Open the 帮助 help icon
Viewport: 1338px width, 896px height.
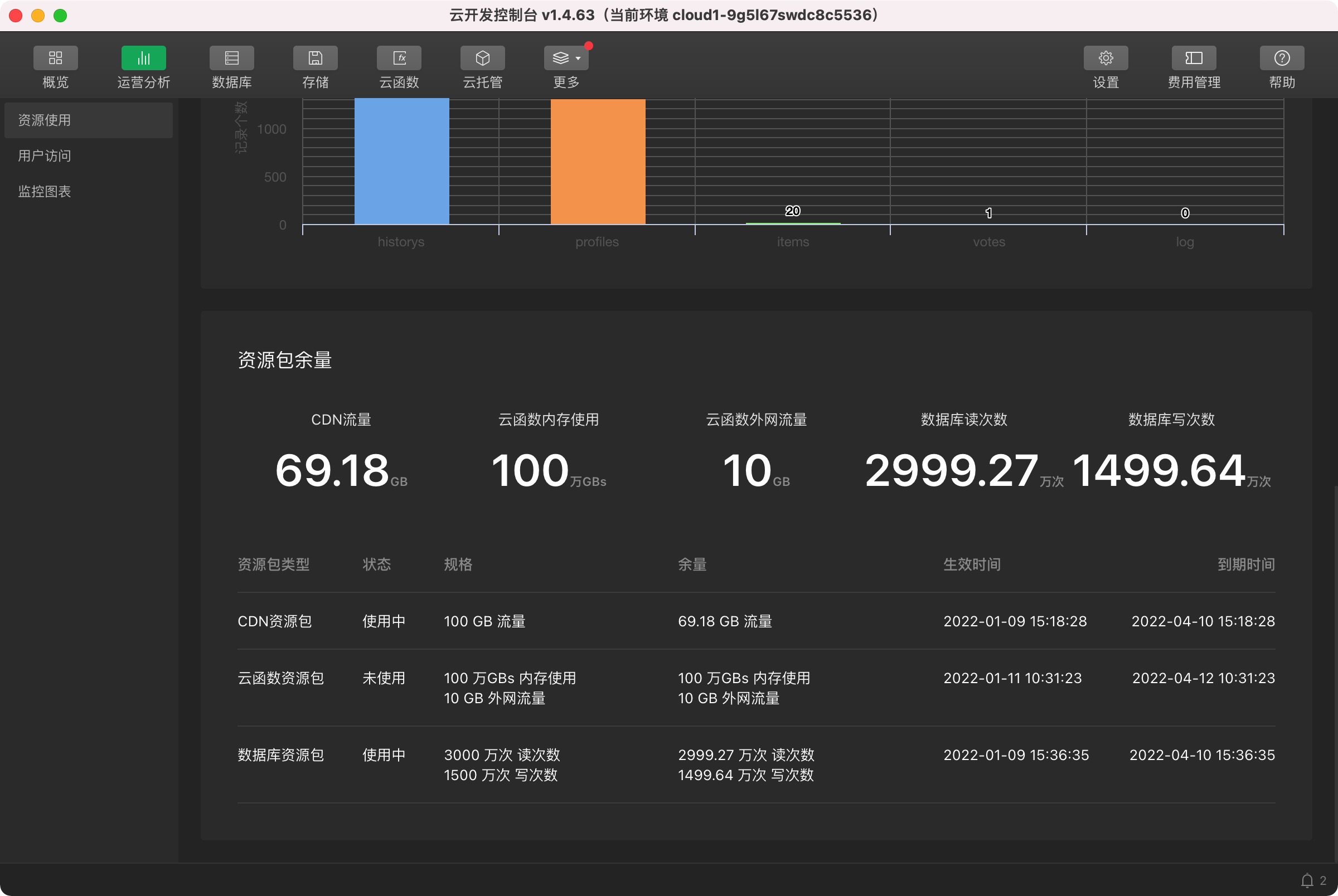pos(1282,59)
